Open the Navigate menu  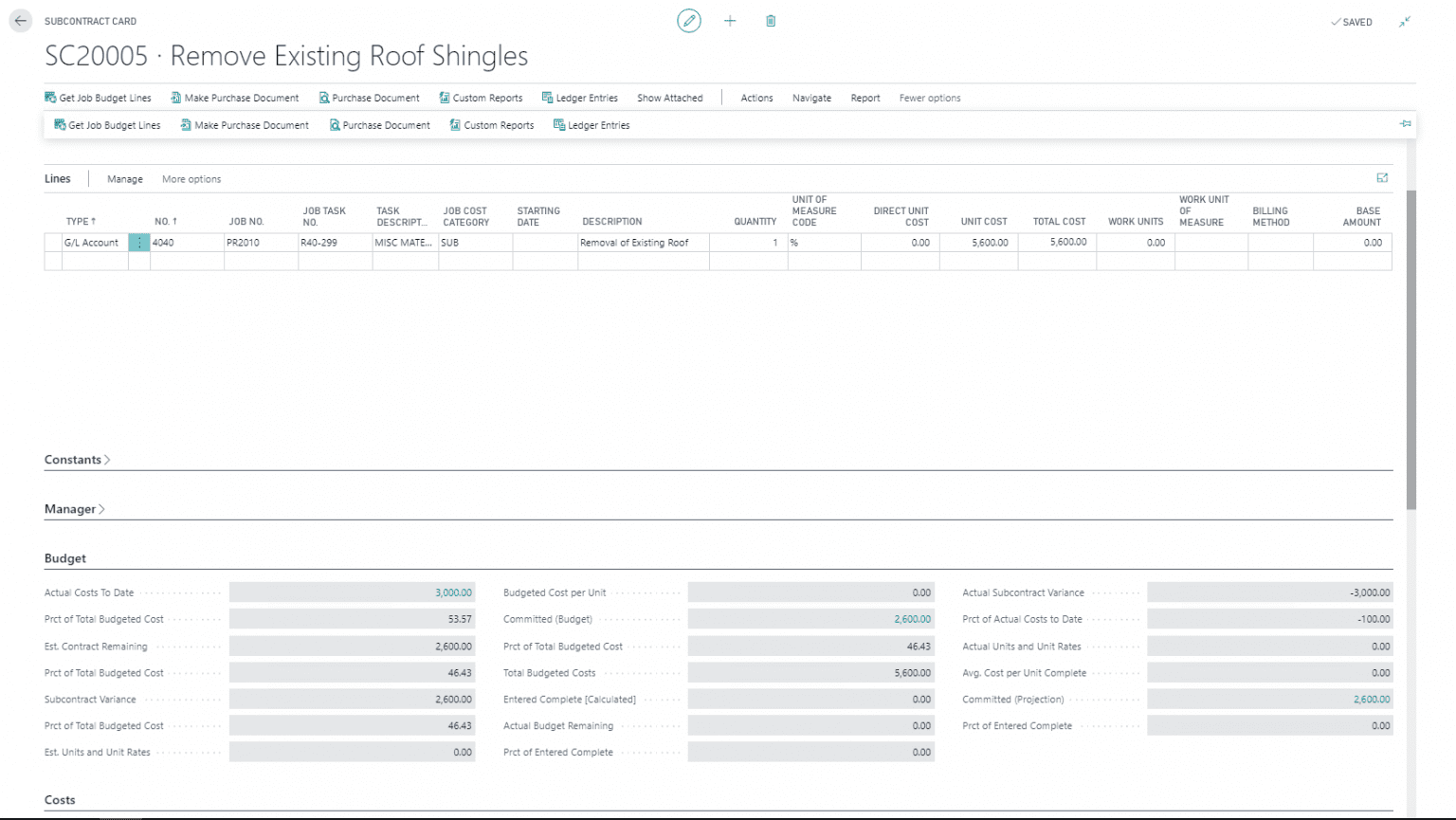811,98
